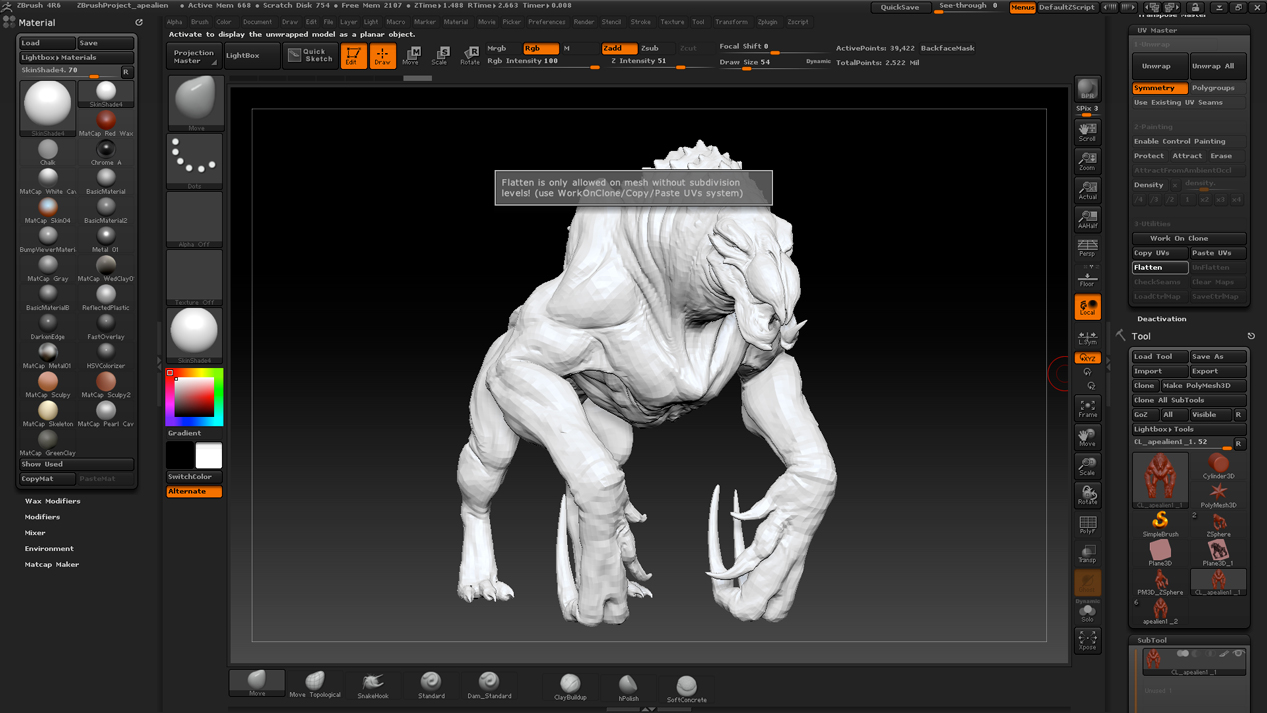Toggle Perspective view with Persp
The width and height of the screenshot is (1267, 713).
(x=1087, y=247)
